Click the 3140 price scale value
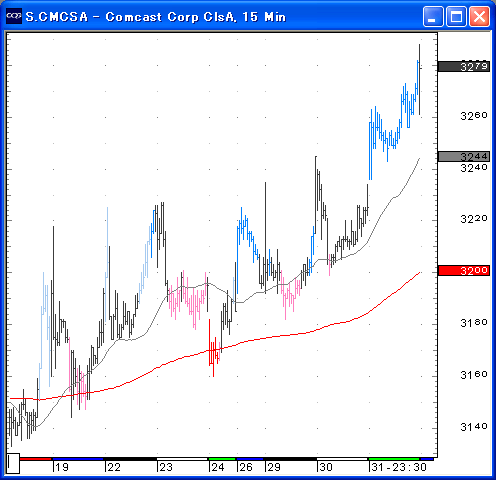Screen dimensions: 496x480 click(474, 427)
